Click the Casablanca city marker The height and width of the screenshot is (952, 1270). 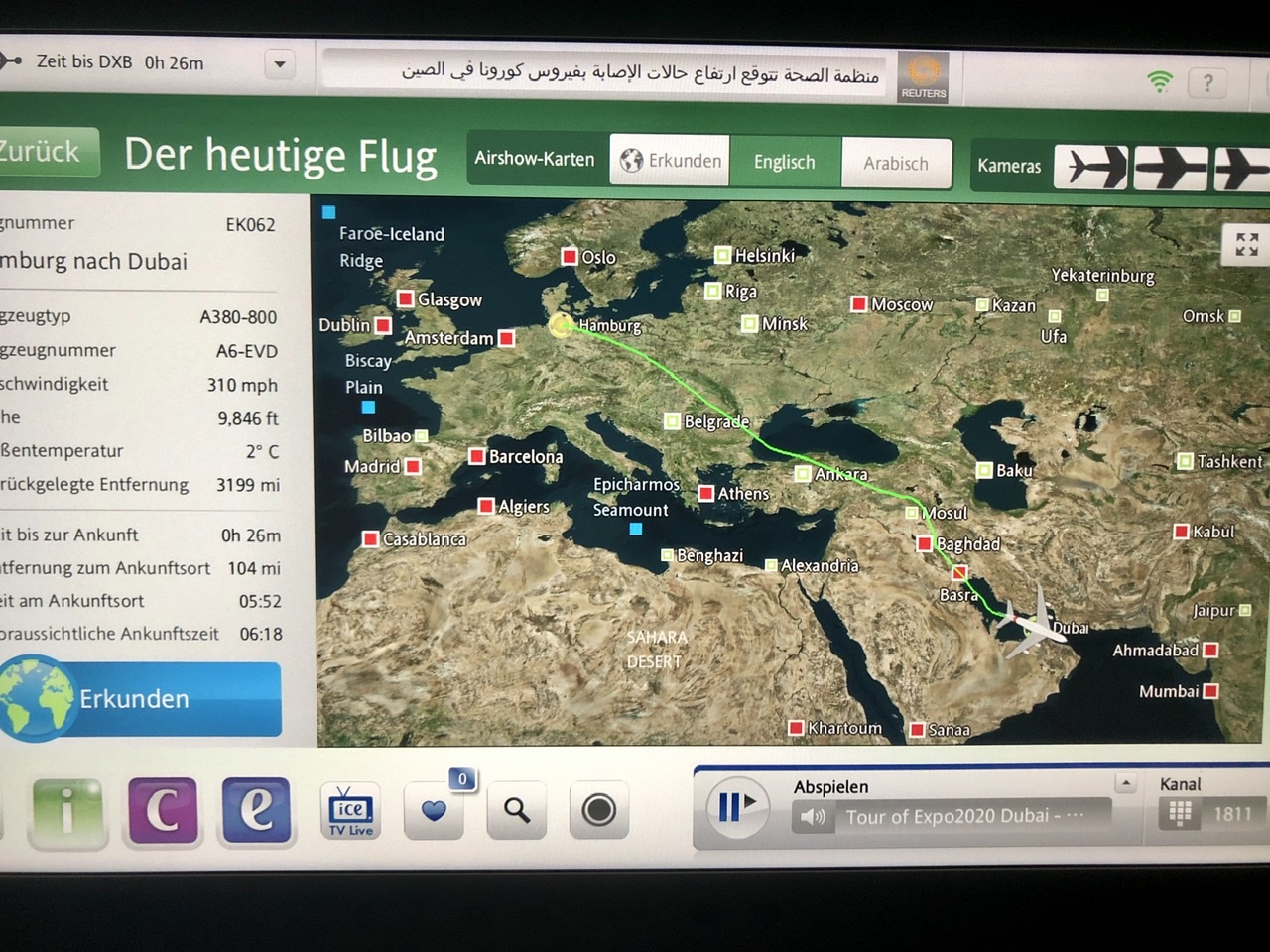(370, 538)
